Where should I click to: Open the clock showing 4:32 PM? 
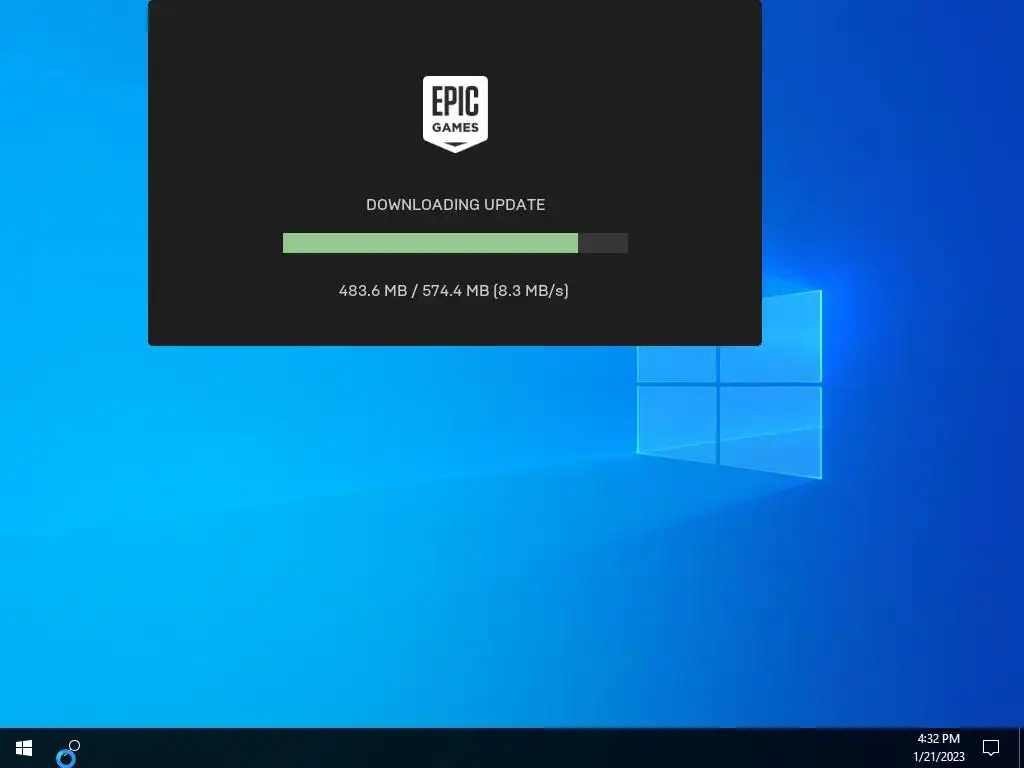(938, 739)
